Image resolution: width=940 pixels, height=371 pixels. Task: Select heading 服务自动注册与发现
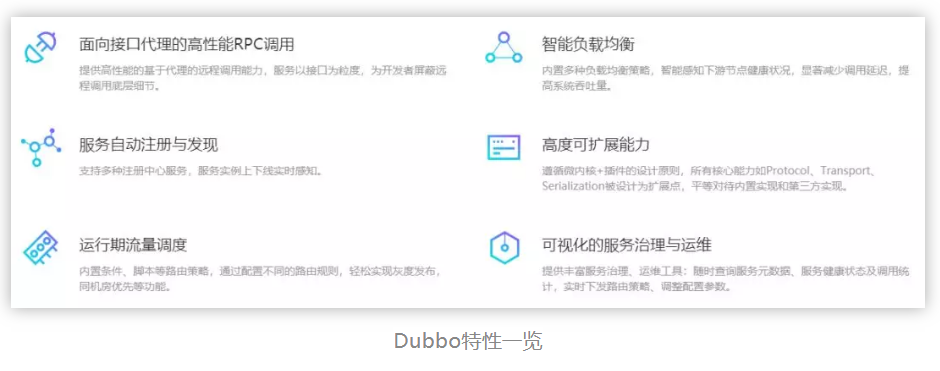point(149,144)
